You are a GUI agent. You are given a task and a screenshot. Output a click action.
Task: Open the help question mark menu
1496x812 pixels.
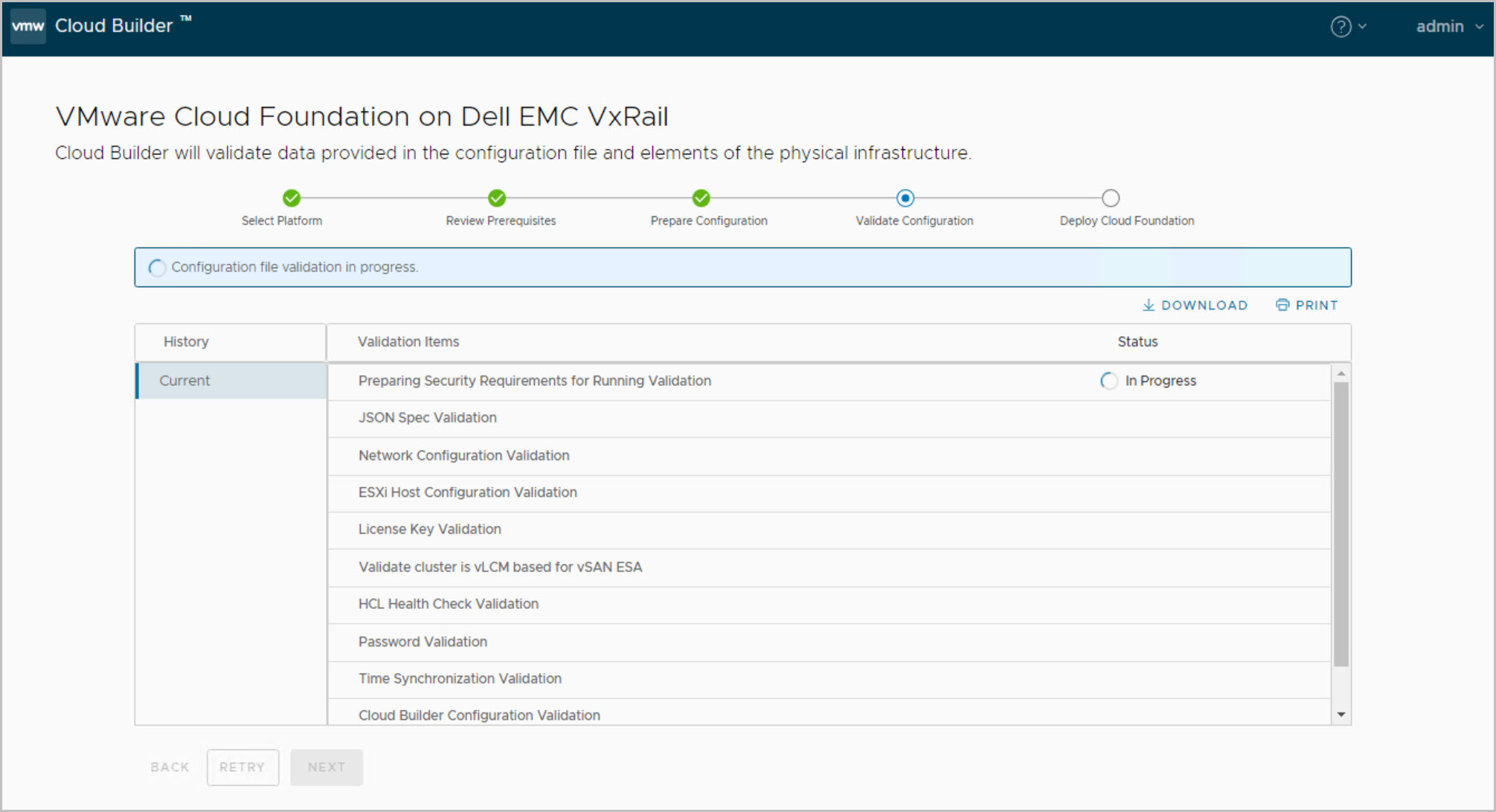[x=1341, y=27]
